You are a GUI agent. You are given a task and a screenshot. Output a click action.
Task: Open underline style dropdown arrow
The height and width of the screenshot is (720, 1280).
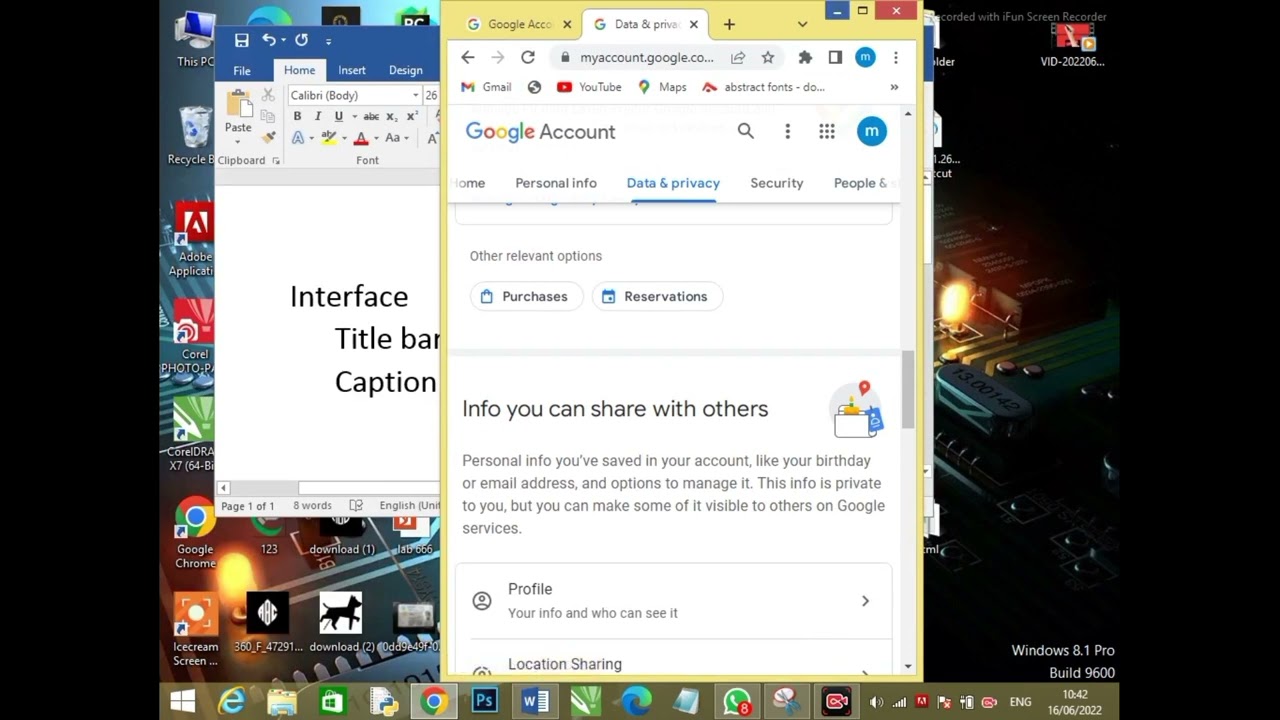tap(354, 117)
